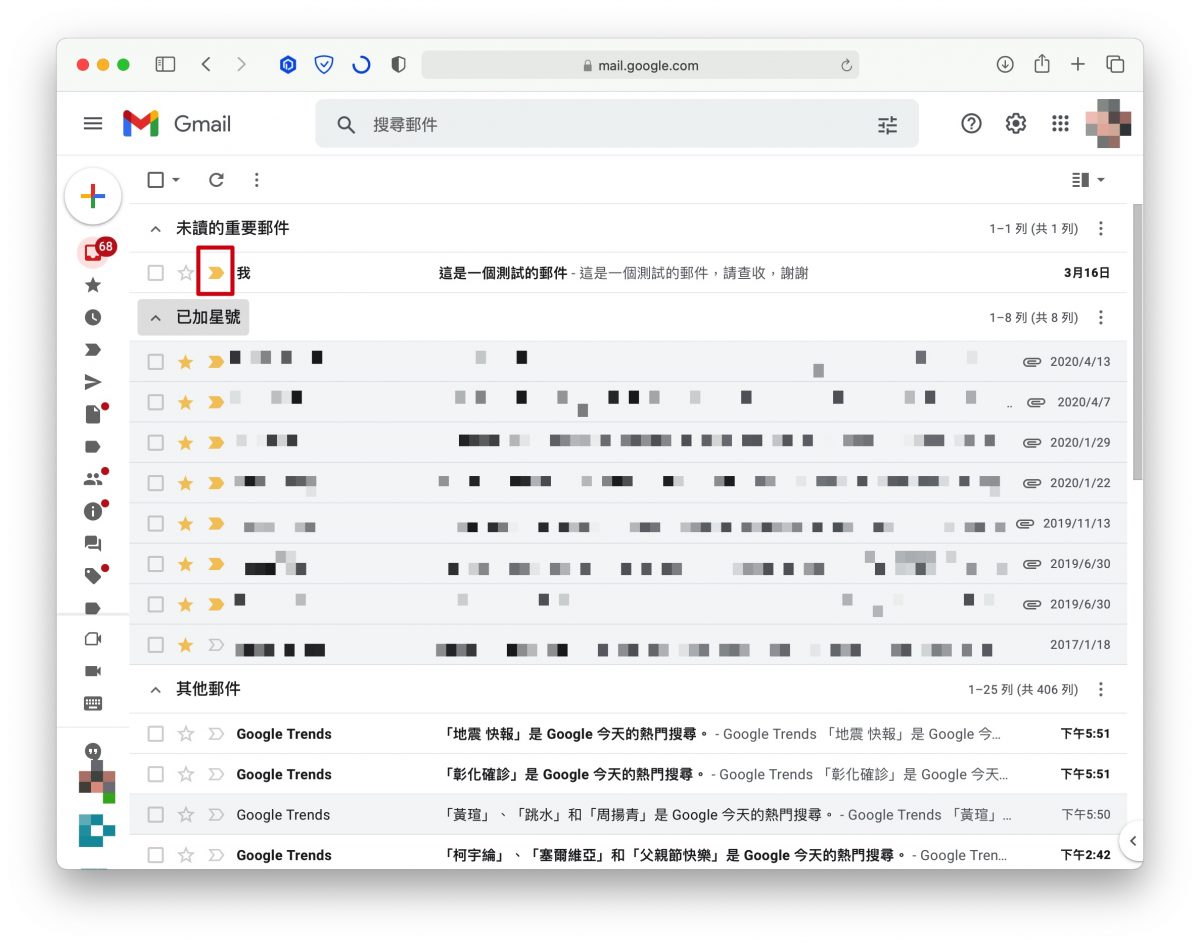1200x944 pixels.
Task: Click the Safari address bar mail.google.com
Action: point(640,65)
